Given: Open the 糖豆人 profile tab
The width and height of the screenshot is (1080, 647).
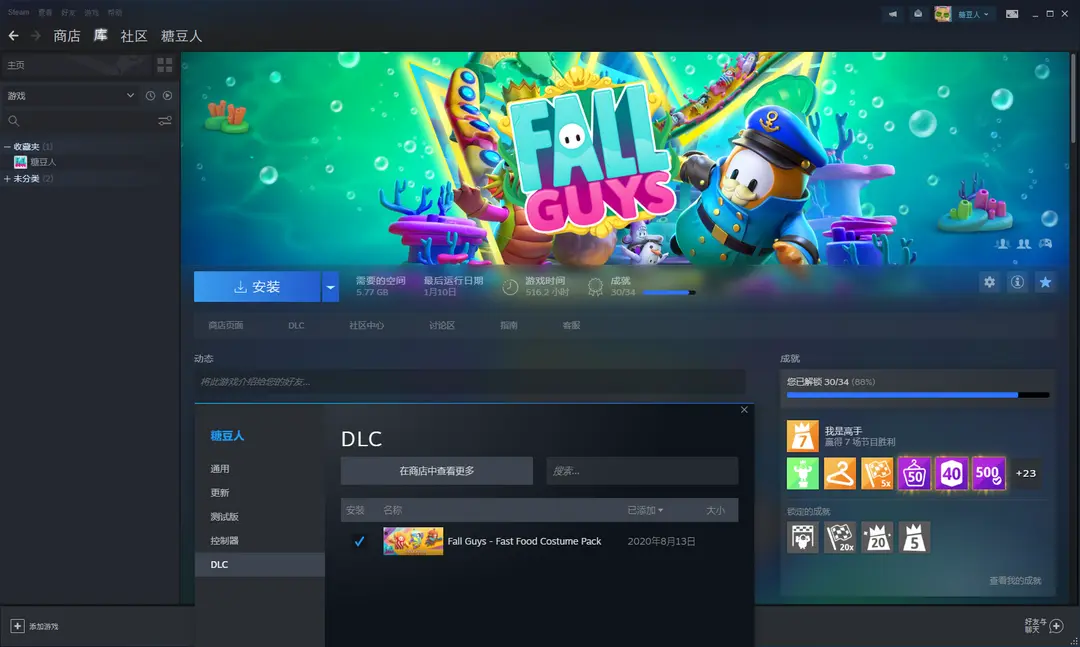Looking at the screenshot, I should pyautogui.click(x=181, y=36).
